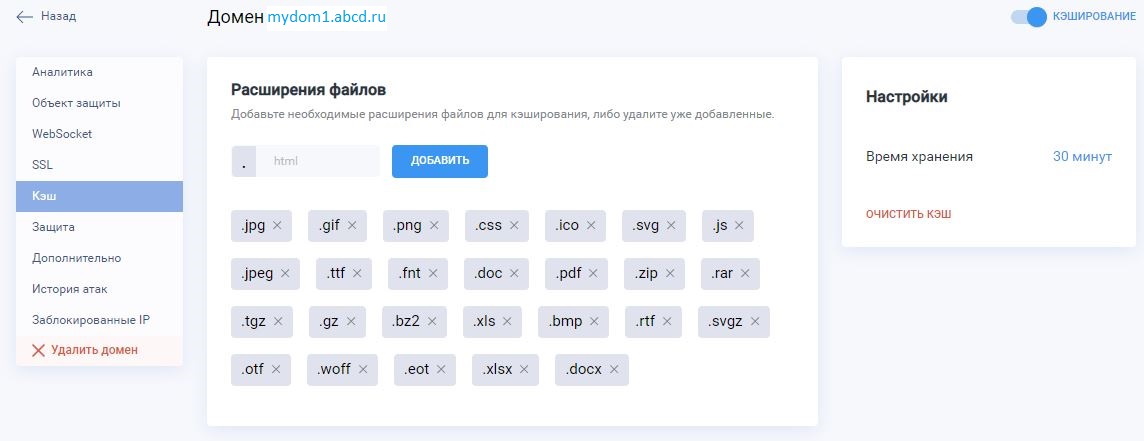
Task: Open История атак in sidebar
Action: 69,289
